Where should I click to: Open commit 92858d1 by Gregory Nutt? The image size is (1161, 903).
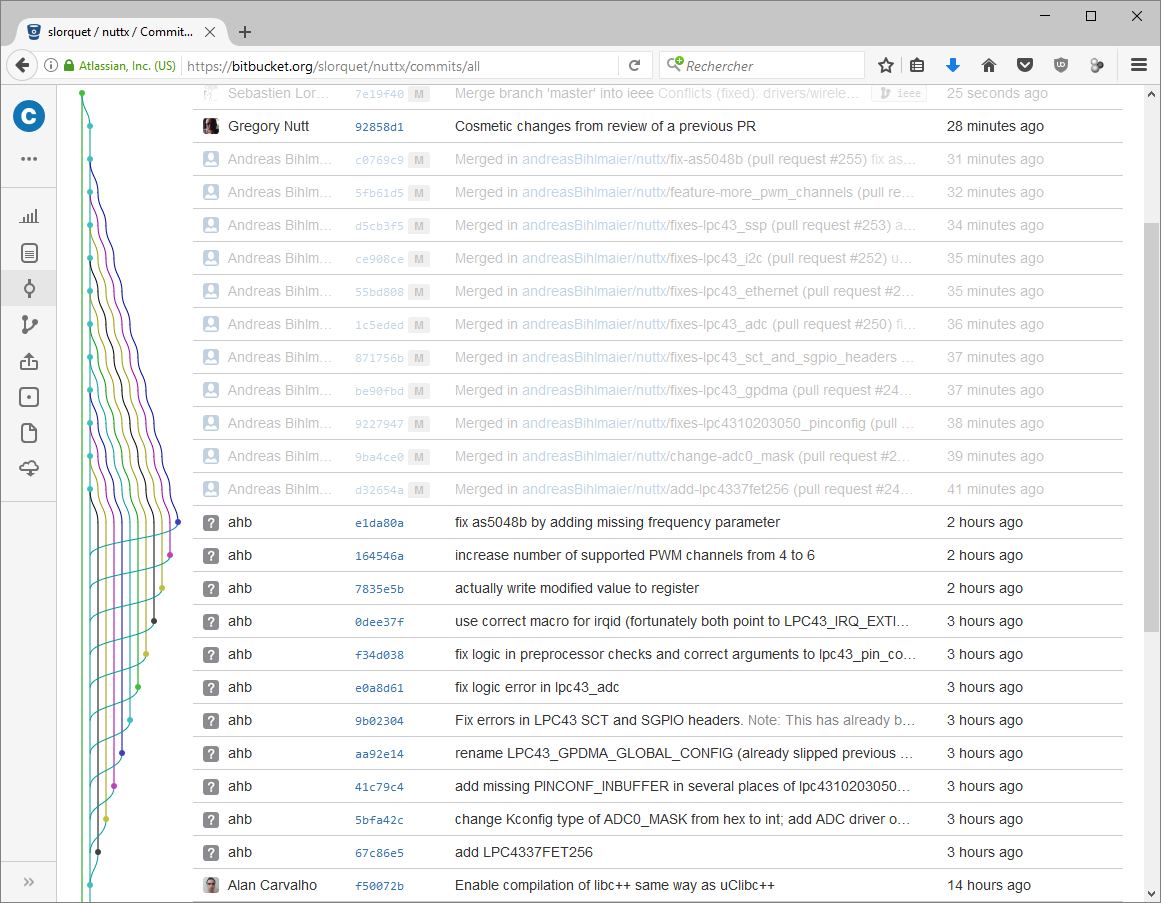coord(379,127)
